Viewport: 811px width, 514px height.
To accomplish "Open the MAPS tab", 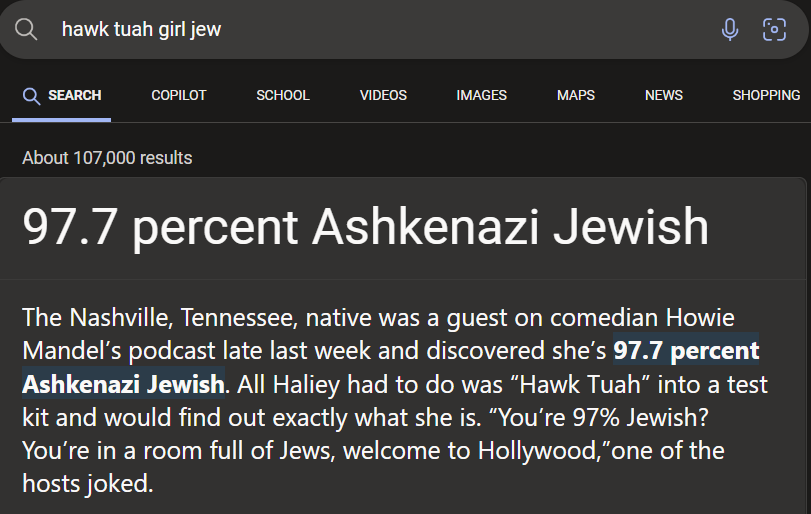I will [x=576, y=96].
